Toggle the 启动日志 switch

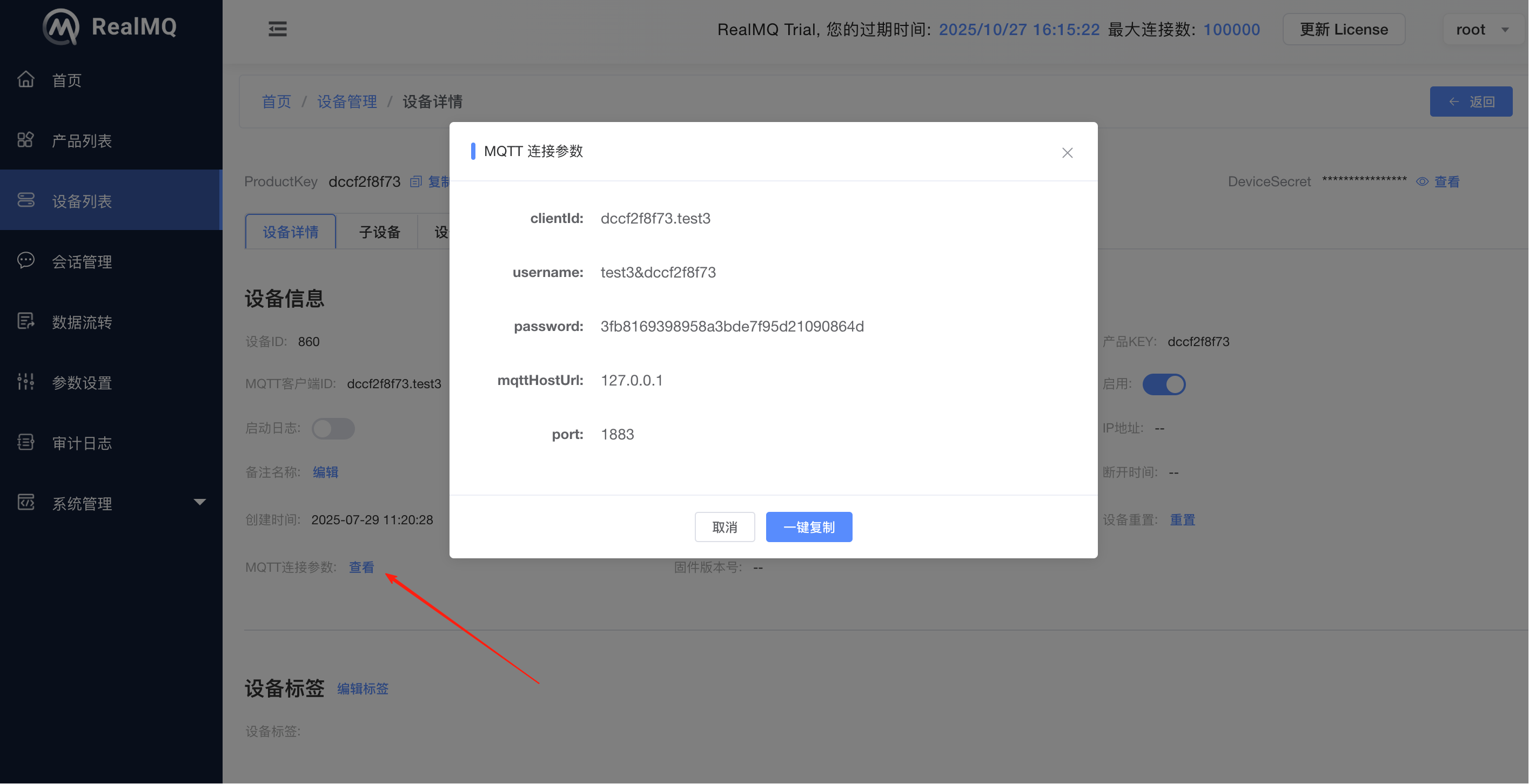click(x=333, y=428)
